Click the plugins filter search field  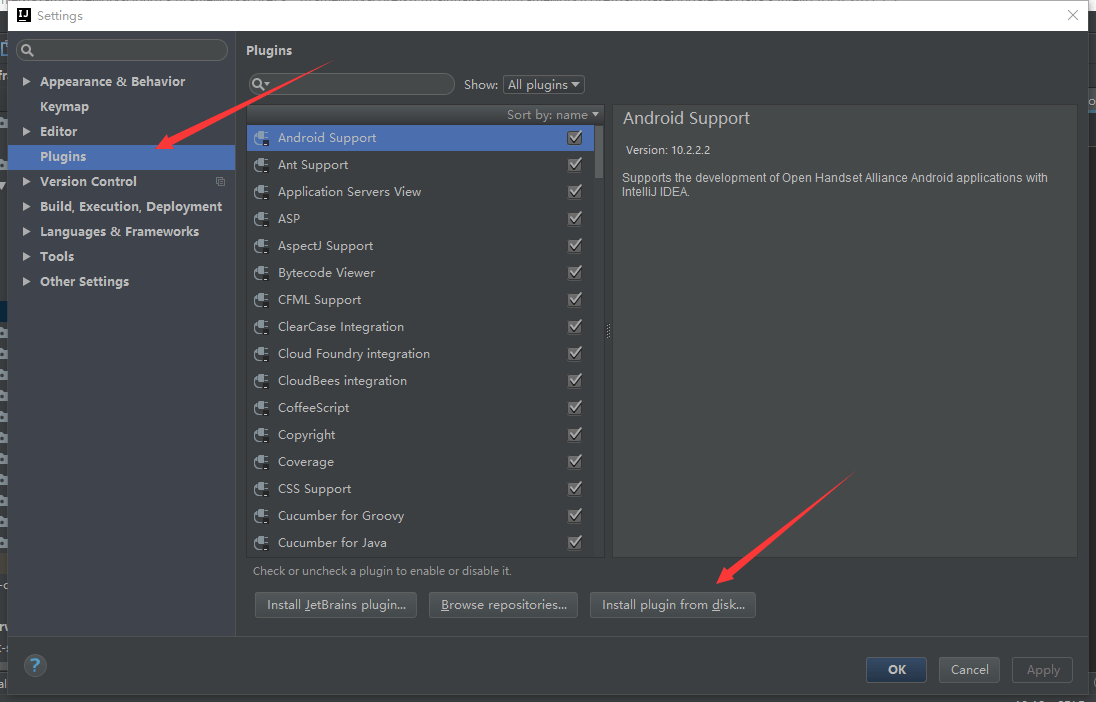[352, 84]
